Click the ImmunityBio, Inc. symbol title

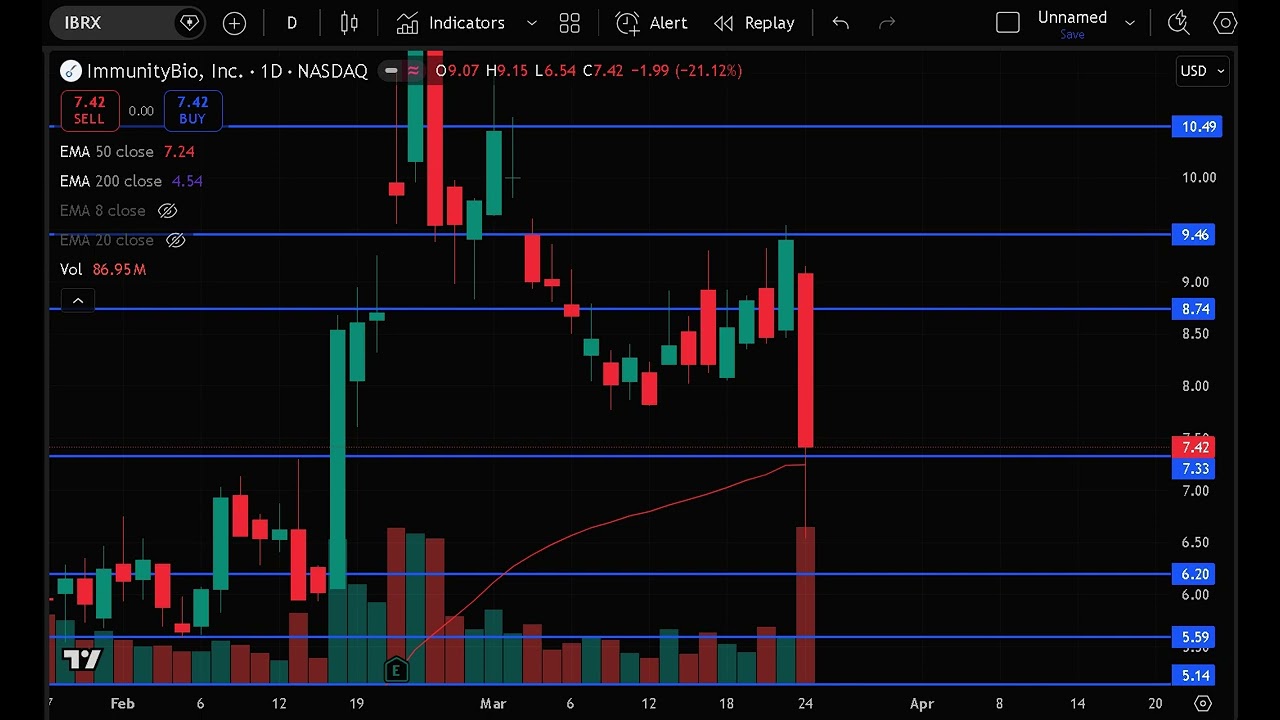[164, 71]
